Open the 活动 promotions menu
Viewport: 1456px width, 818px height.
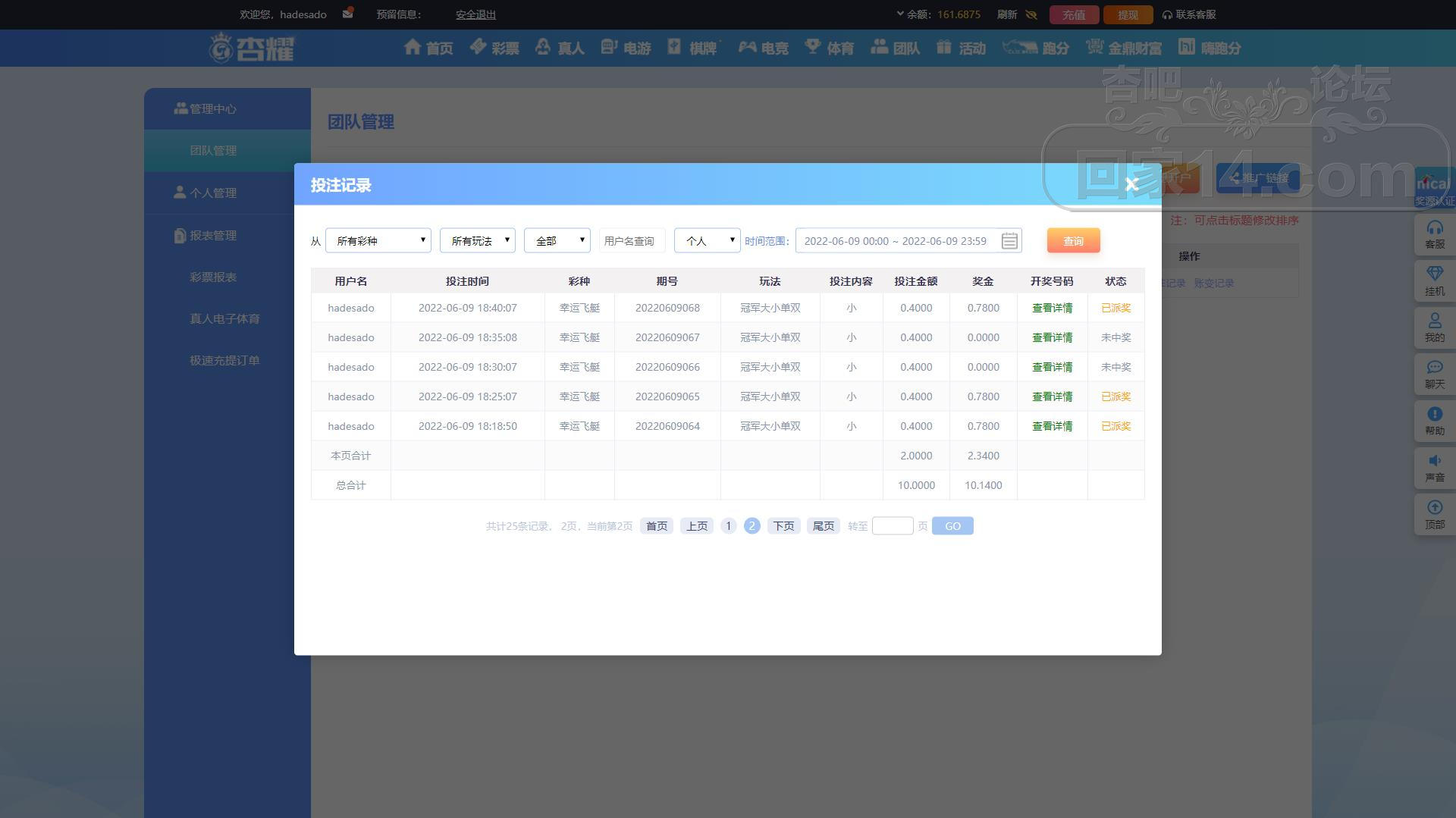click(961, 48)
